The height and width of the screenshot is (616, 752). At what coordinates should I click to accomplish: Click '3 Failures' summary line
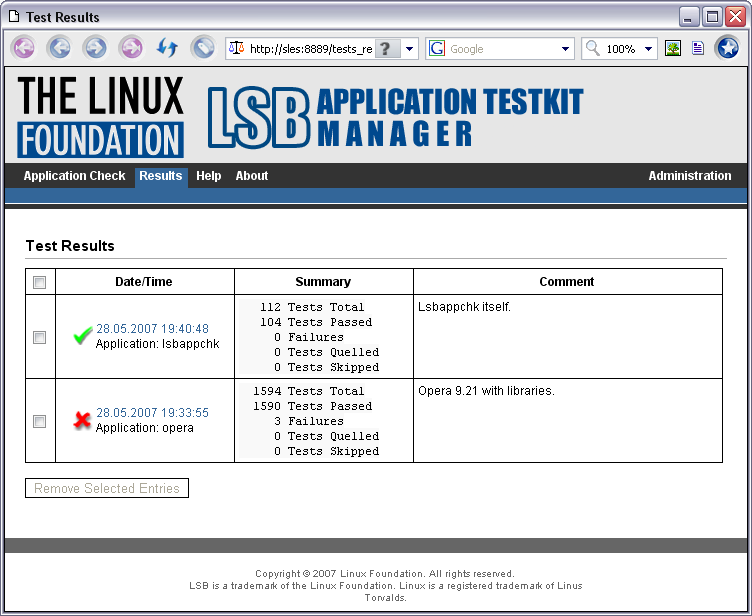click(309, 421)
